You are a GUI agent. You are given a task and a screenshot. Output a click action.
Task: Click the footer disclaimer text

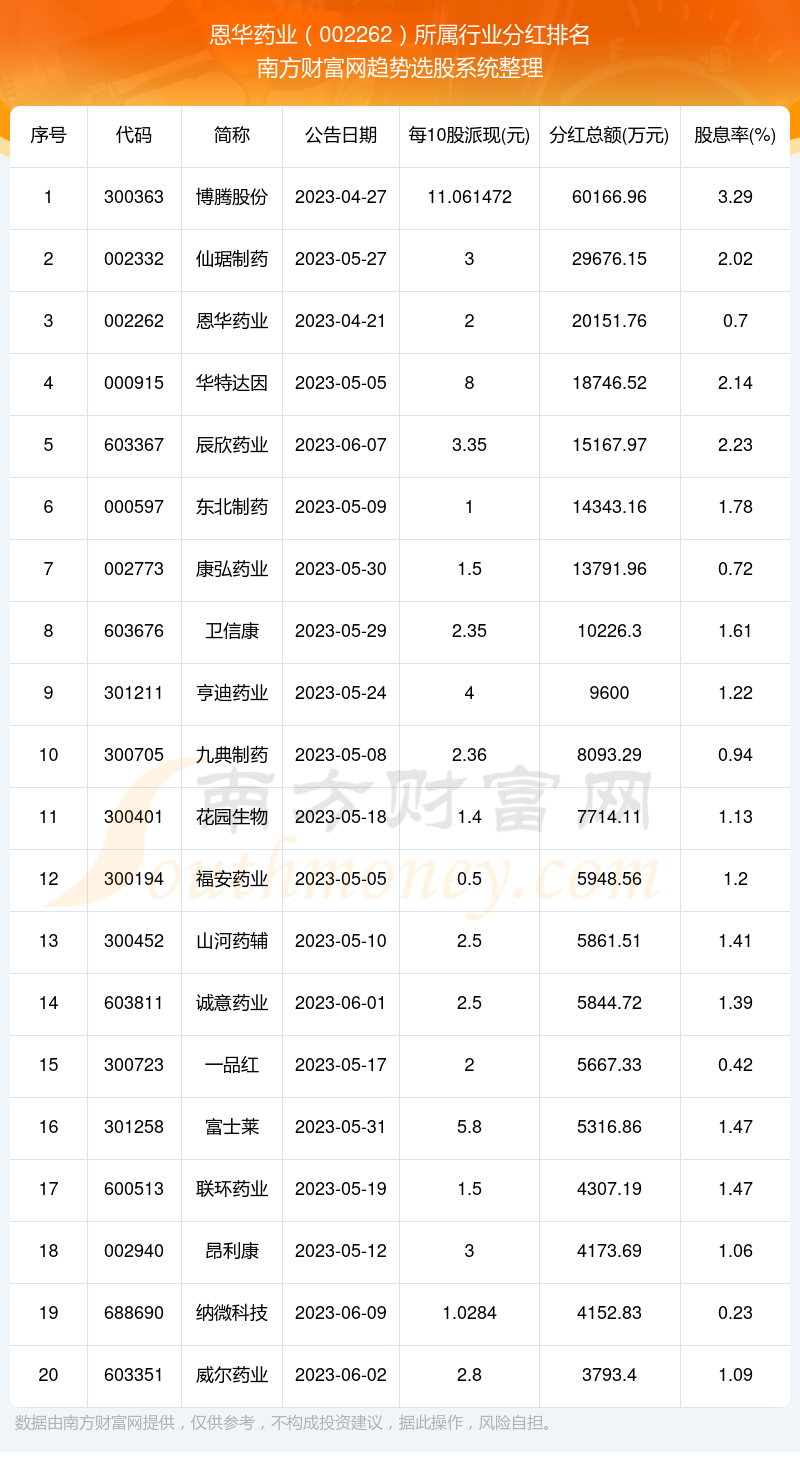tap(284, 1423)
